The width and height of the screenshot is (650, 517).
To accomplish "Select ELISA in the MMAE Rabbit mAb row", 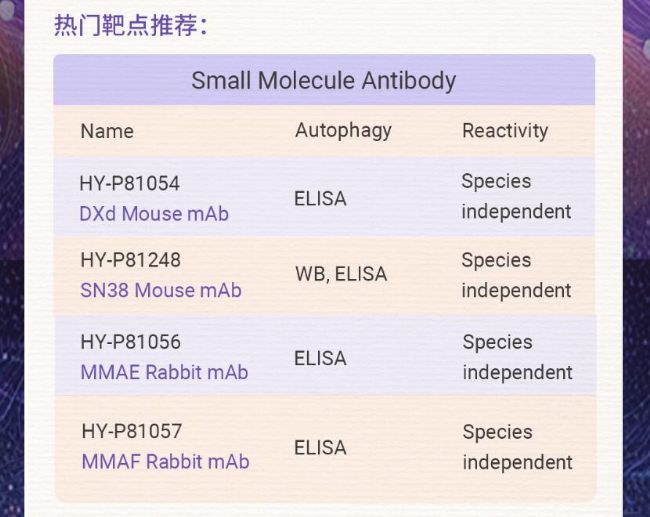I will pos(320,358).
